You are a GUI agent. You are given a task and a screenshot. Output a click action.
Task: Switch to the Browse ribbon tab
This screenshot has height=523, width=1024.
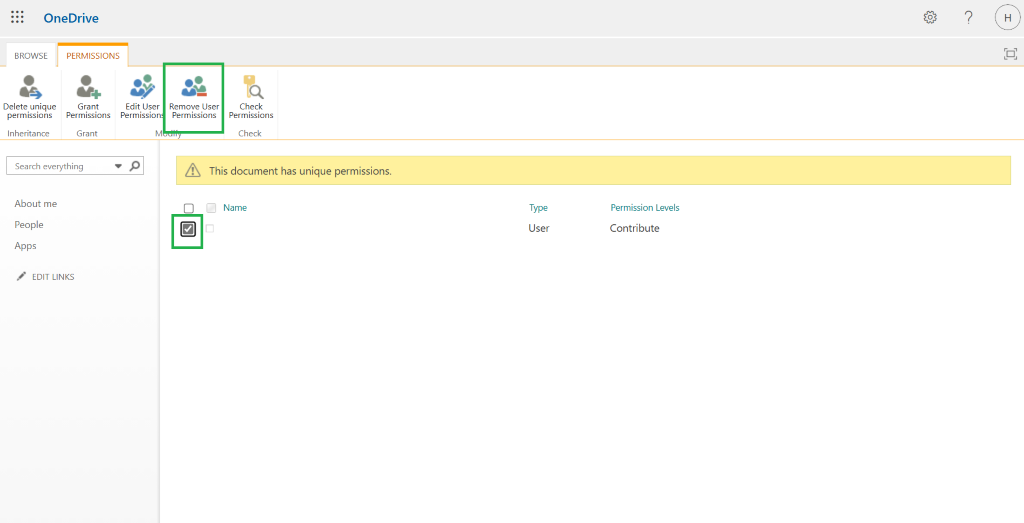pos(31,55)
